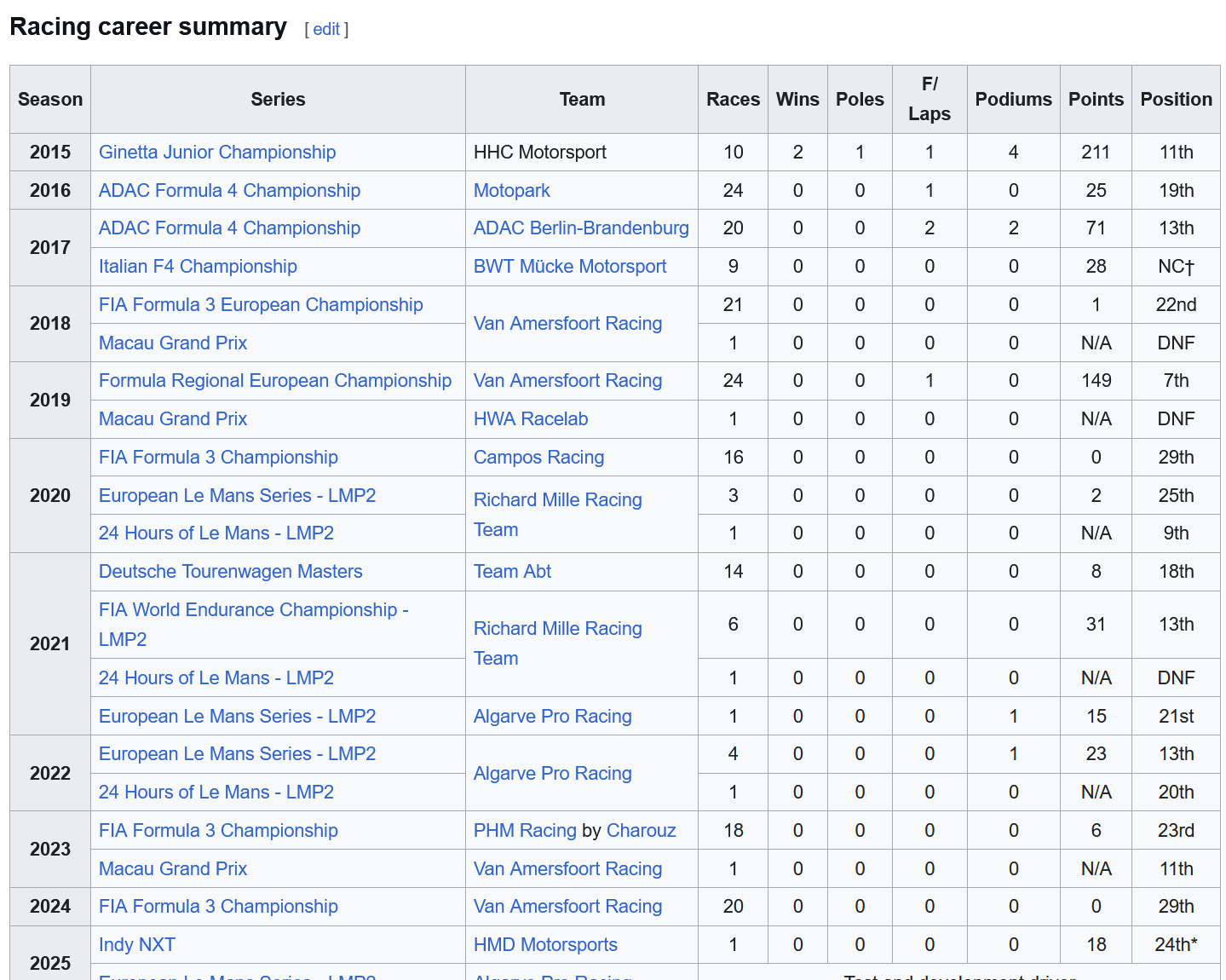Viewport: 1226px width, 980px height.
Task: Click the Poles column header
Action: (x=860, y=99)
